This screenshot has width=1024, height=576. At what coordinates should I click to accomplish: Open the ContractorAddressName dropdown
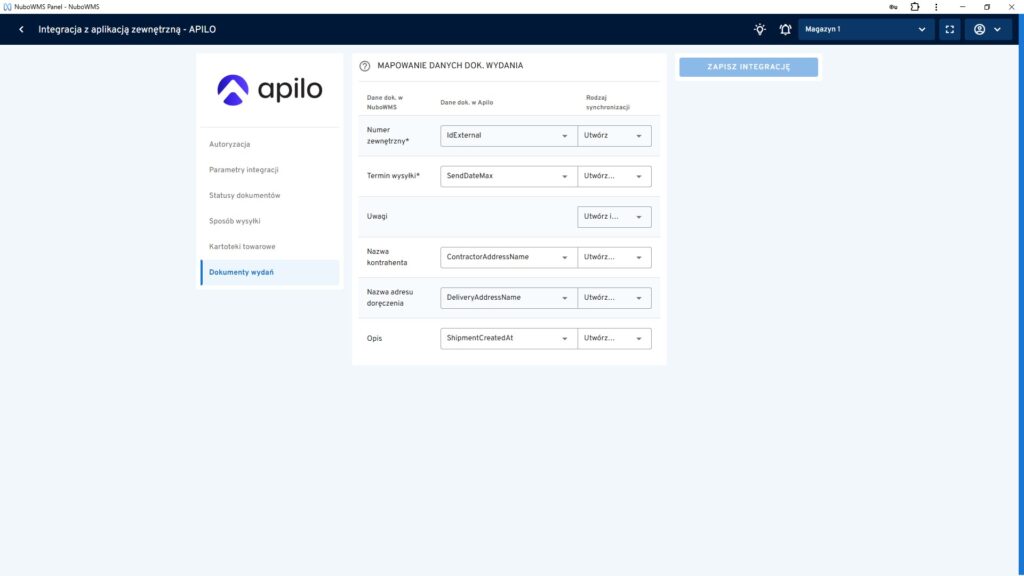point(508,257)
